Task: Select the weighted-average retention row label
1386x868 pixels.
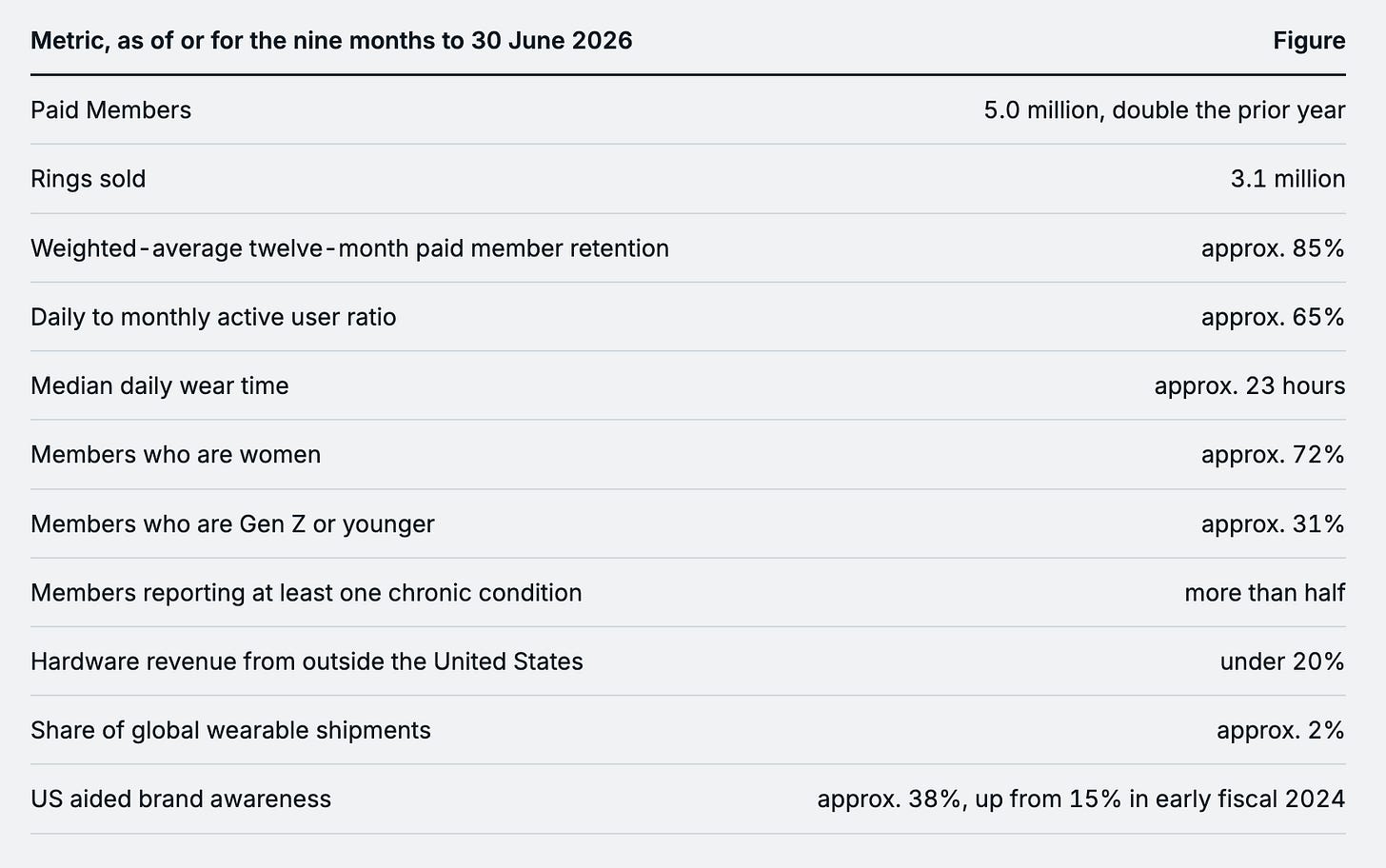Action: pos(349,248)
